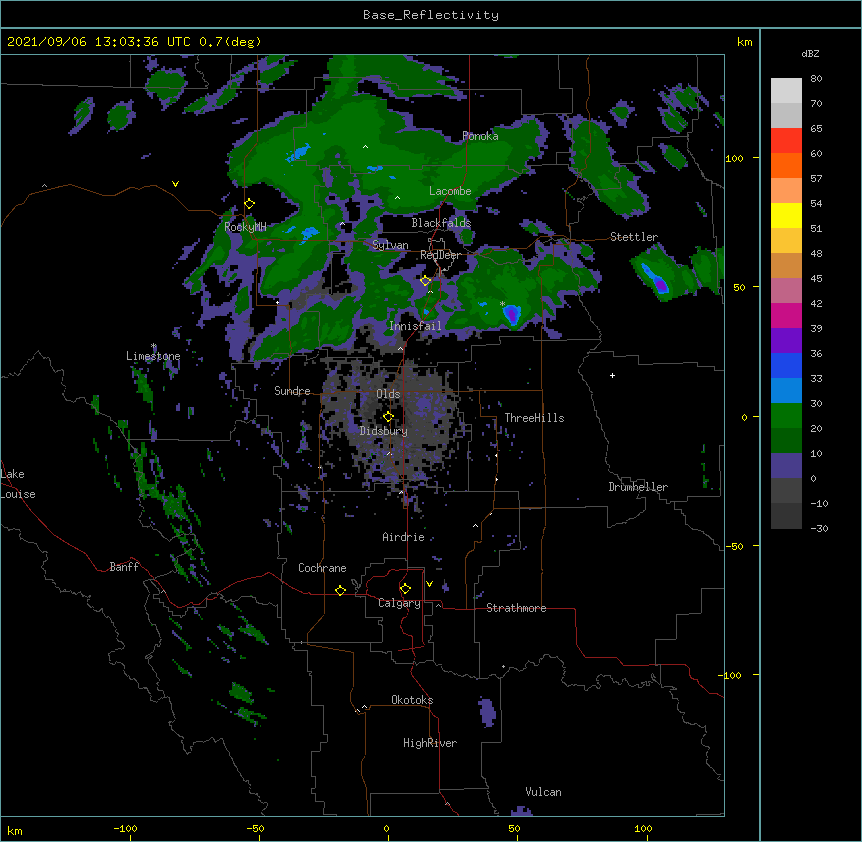Select the yellow diamond radar marker at Olds

coord(388,417)
